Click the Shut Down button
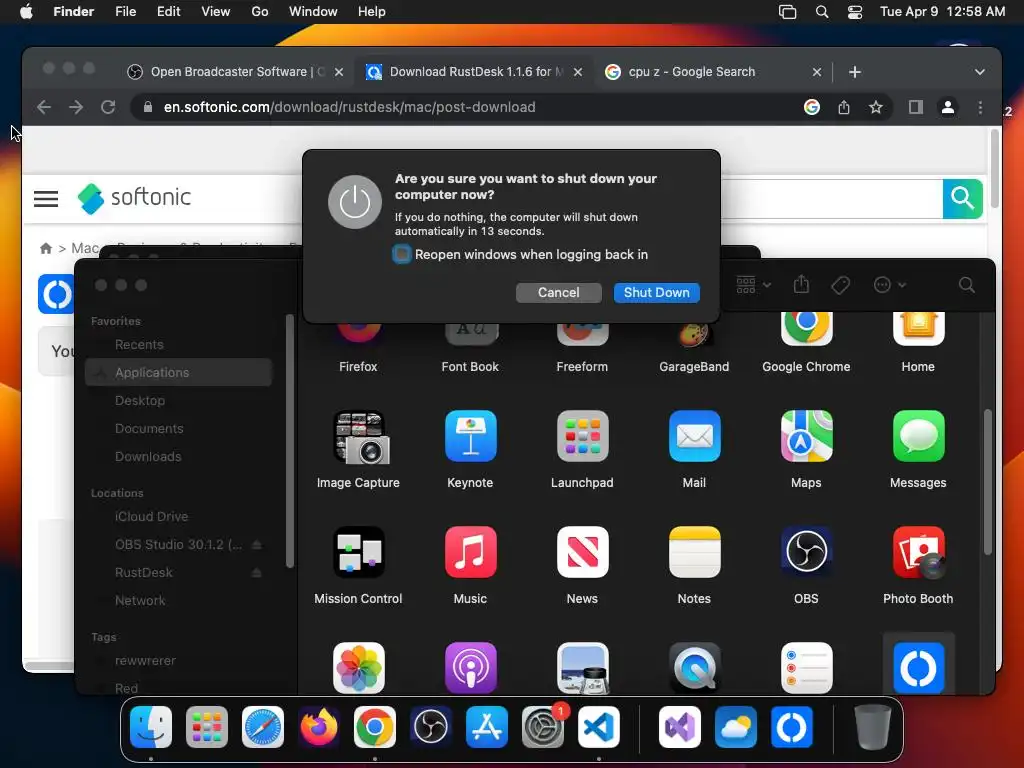This screenshot has height=768, width=1024. point(656,293)
